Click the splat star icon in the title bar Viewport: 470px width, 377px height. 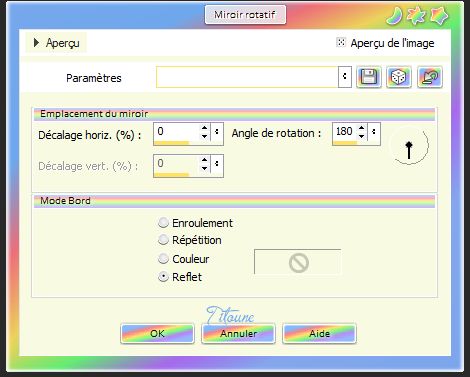(417, 16)
